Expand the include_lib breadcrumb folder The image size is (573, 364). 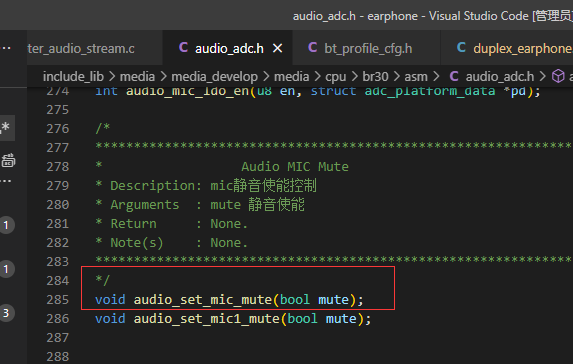pyautogui.click(x=73, y=76)
